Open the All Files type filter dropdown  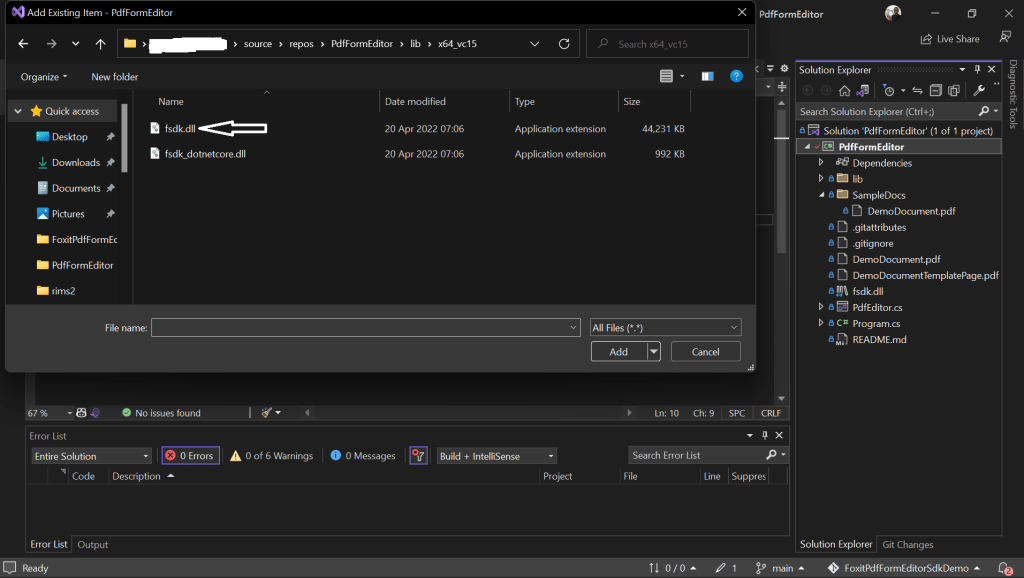(665, 328)
